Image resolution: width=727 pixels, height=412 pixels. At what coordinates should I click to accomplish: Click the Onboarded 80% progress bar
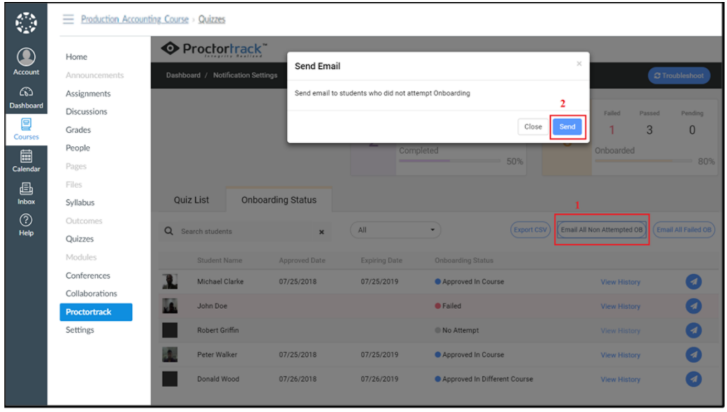[x=645, y=161]
